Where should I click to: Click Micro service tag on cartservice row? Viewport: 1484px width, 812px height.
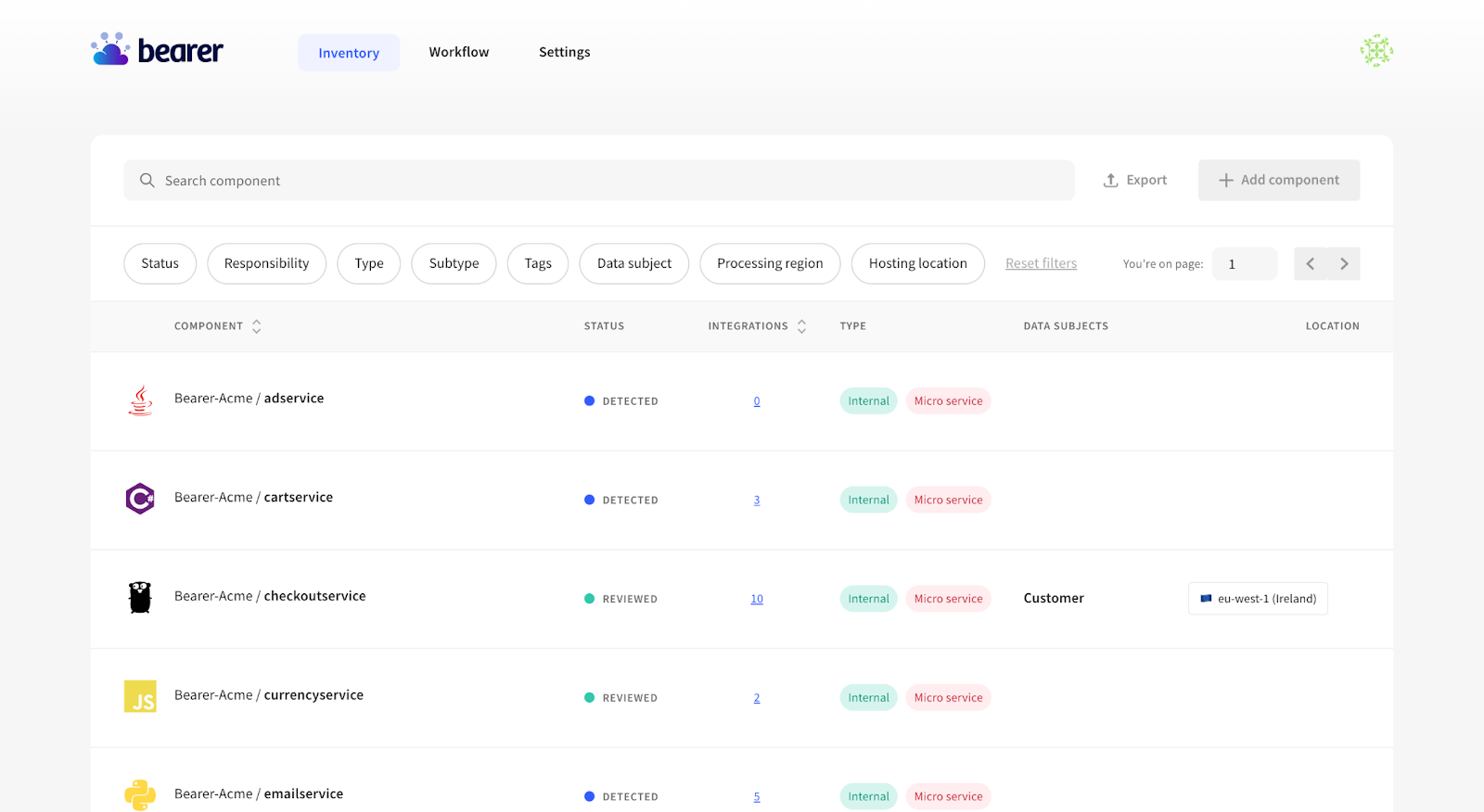(x=948, y=500)
